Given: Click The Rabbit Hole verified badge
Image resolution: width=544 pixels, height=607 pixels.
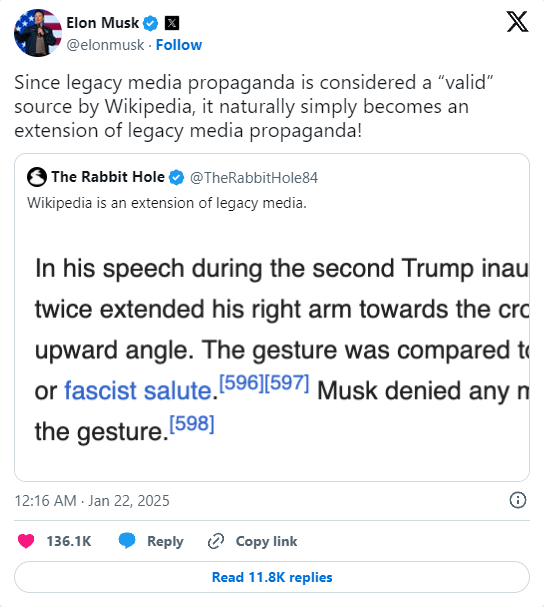Looking at the screenshot, I should click(177, 177).
